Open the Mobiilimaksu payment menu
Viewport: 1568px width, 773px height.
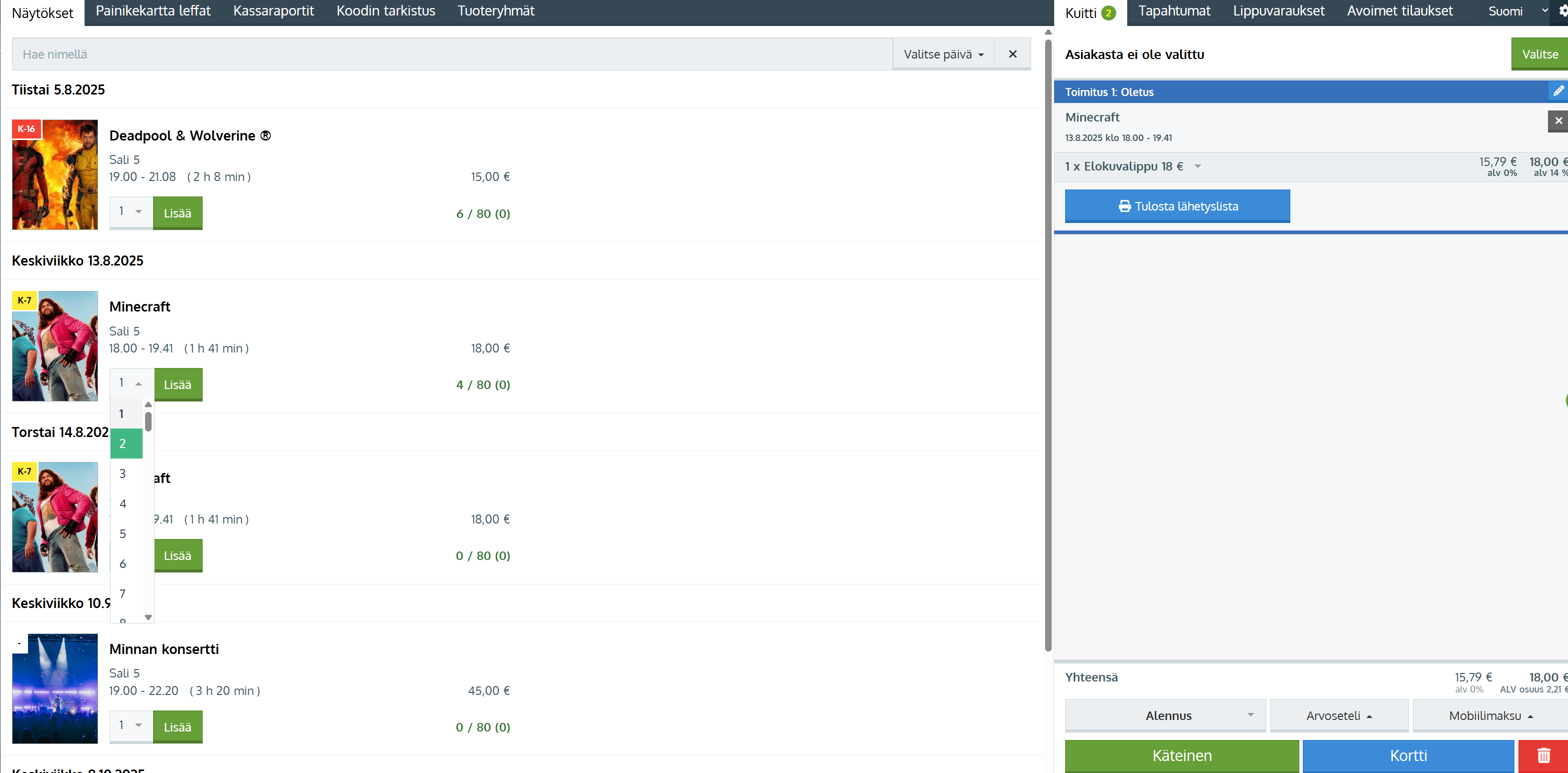point(1489,715)
